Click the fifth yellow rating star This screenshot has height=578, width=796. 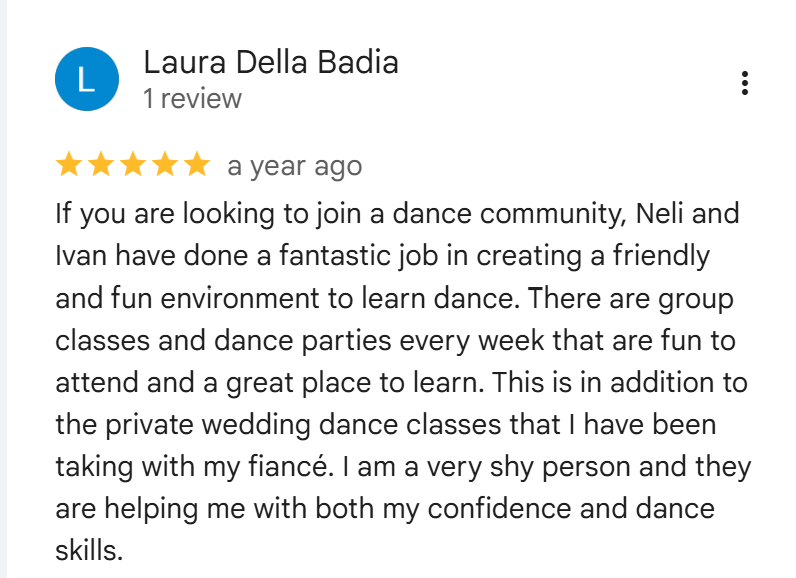[196, 165]
